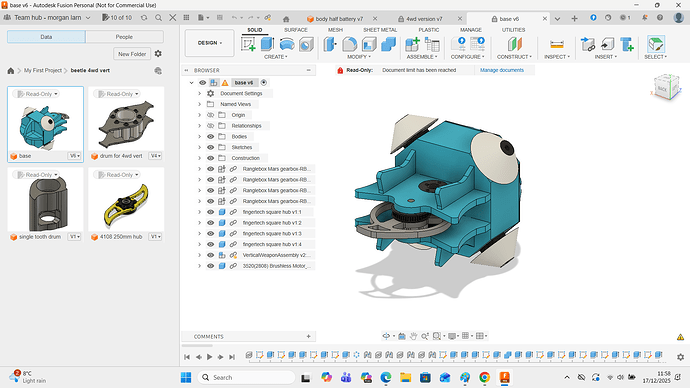The width and height of the screenshot is (690, 388).
Task: Click the ViewCube in the viewport
Action: [x=666, y=87]
